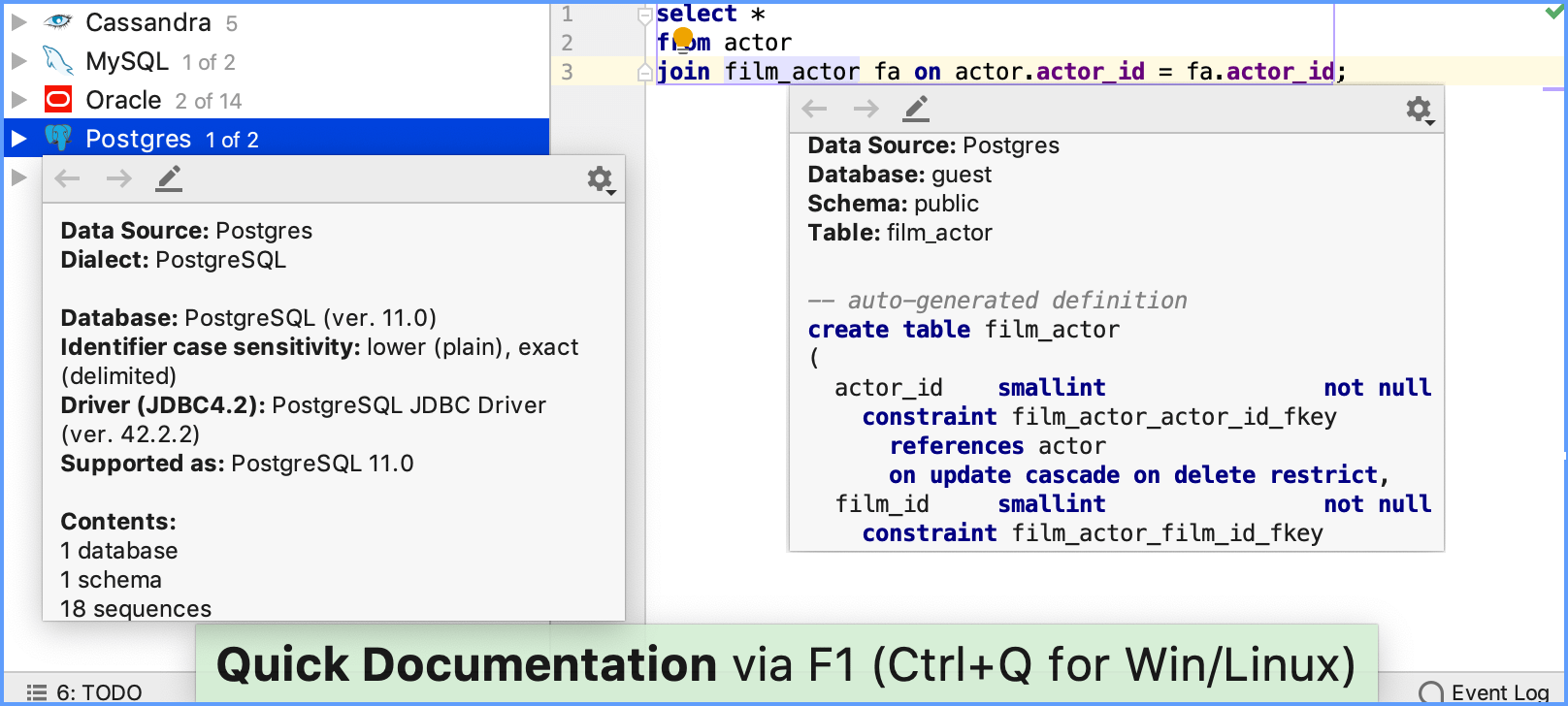The width and height of the screenshot is (1568, 706).
Task: Click edit pencil in Postgres documentation popup
Action: coord(169,178)
